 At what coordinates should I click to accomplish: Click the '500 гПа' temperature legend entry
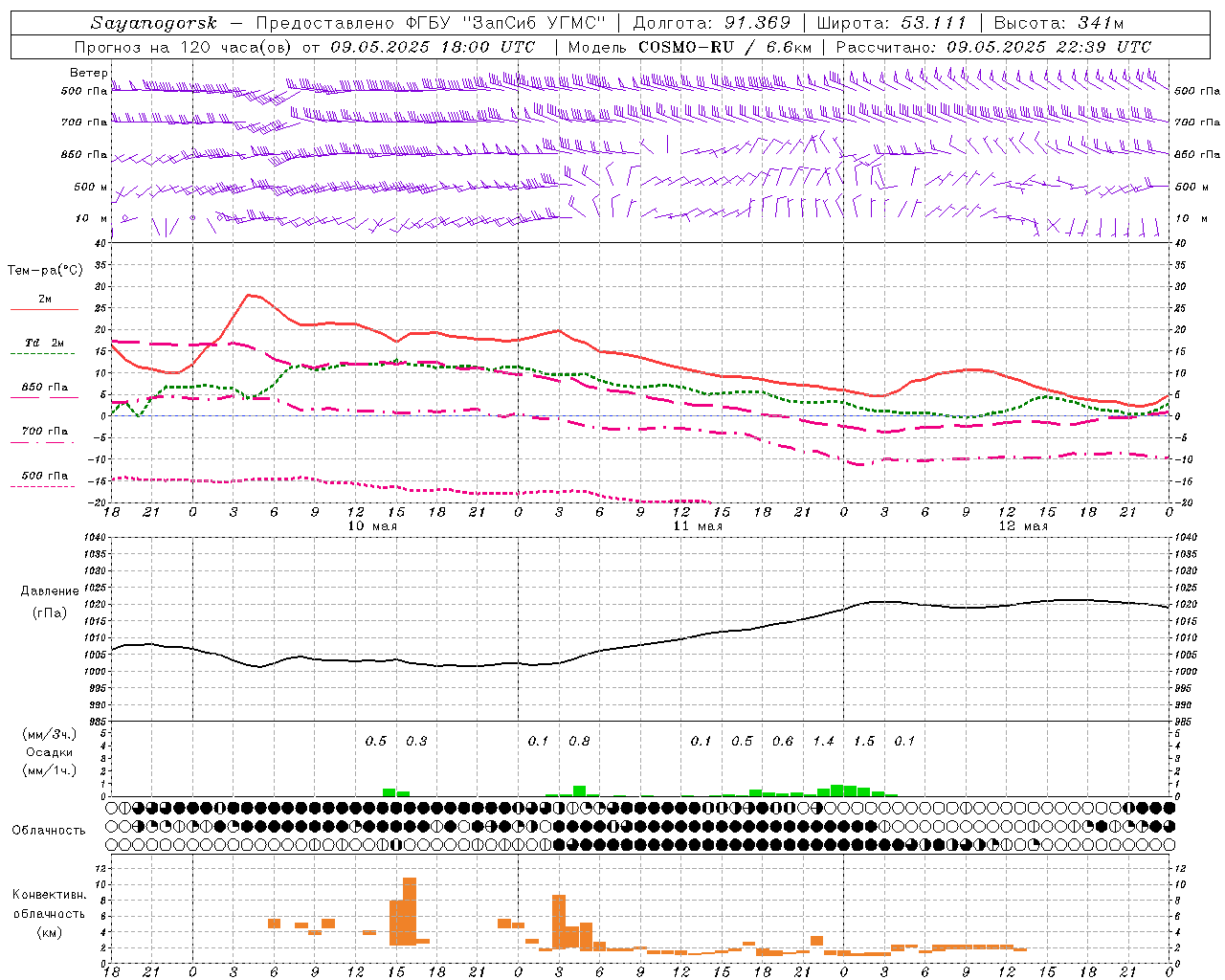[45, 476]
